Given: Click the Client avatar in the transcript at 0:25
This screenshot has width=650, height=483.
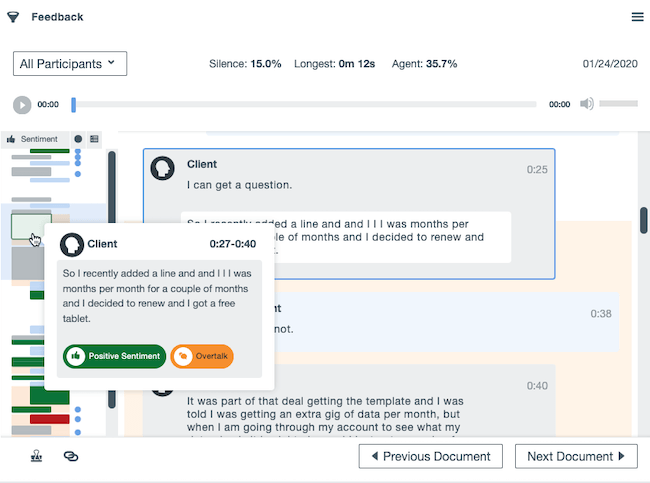Looking at the screenshot, I should pos(162,168).
